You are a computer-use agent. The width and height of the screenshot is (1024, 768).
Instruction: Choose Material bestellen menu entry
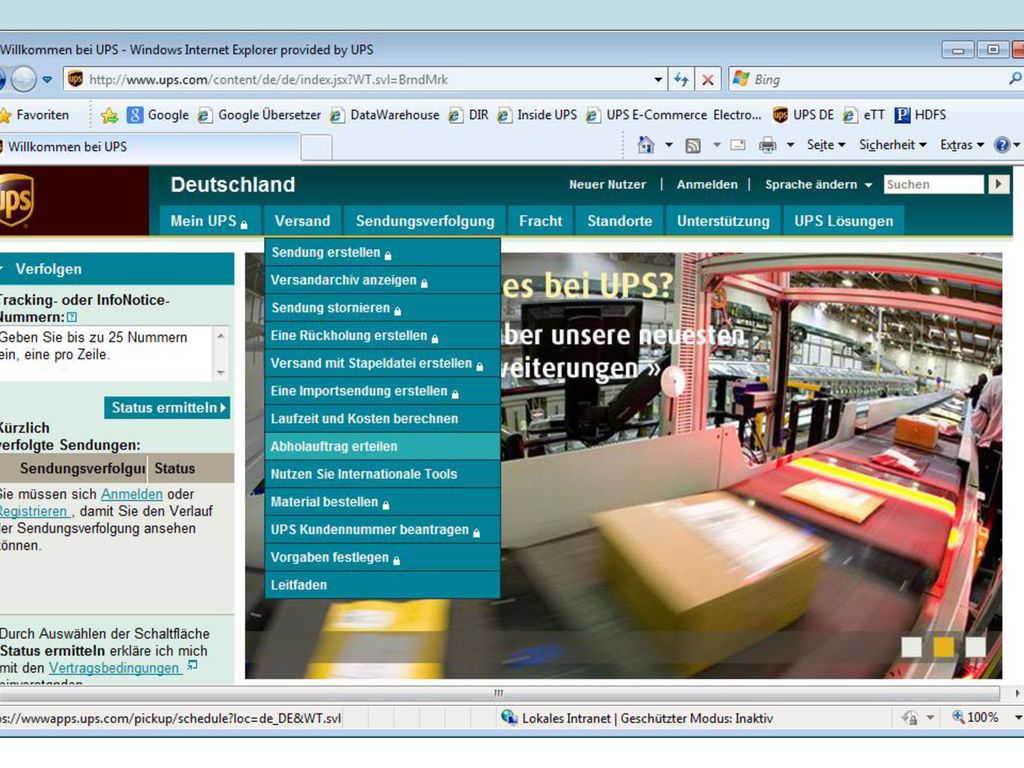coord(383,502)
